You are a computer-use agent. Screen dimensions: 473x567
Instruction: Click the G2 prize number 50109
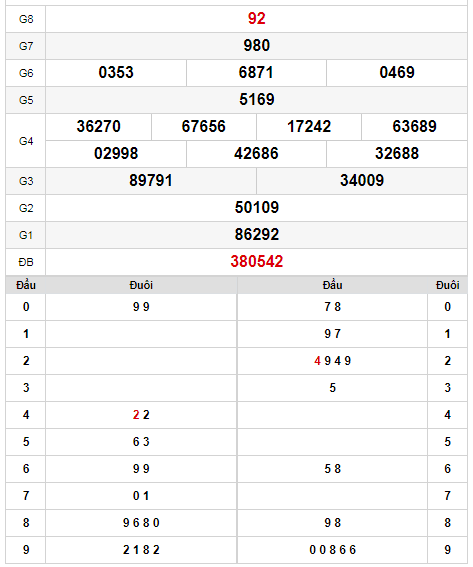click(x=256, y=208)
